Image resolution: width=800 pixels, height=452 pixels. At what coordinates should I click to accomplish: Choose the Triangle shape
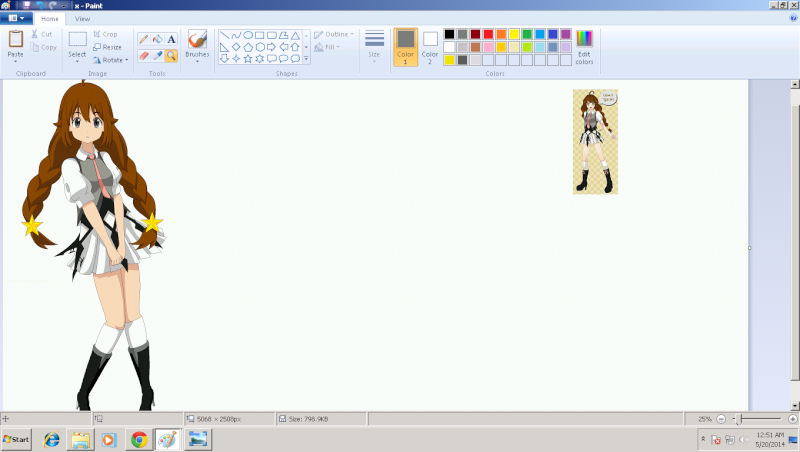tap(295, 35)
